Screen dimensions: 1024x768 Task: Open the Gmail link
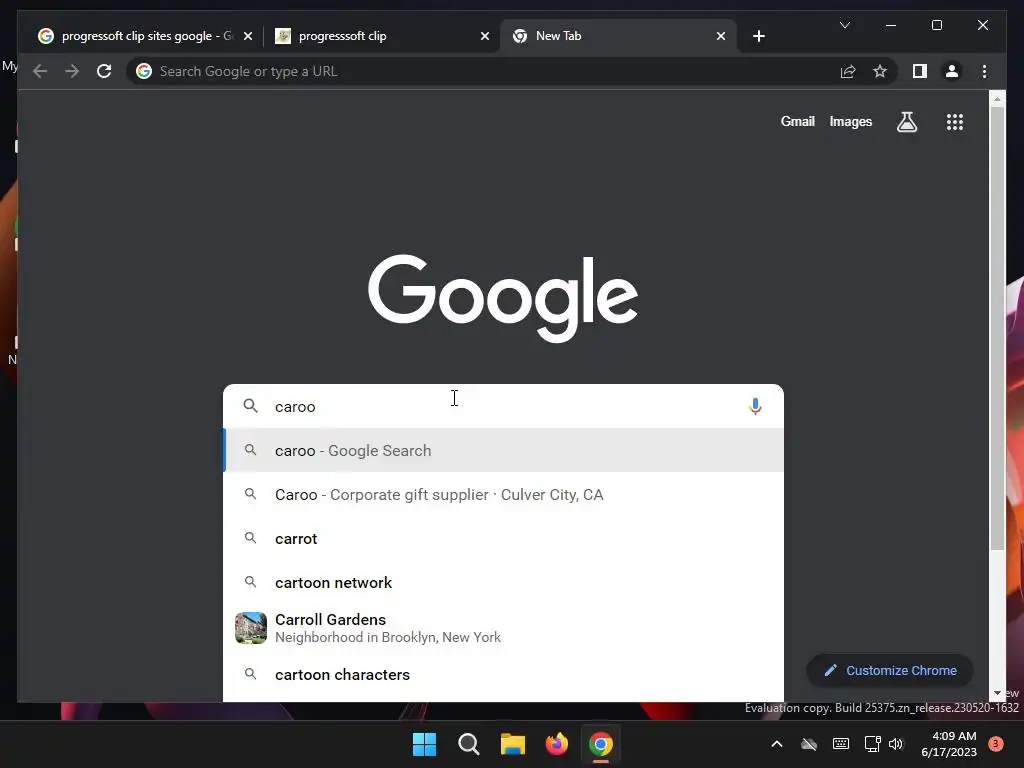(x=797, y=121)
